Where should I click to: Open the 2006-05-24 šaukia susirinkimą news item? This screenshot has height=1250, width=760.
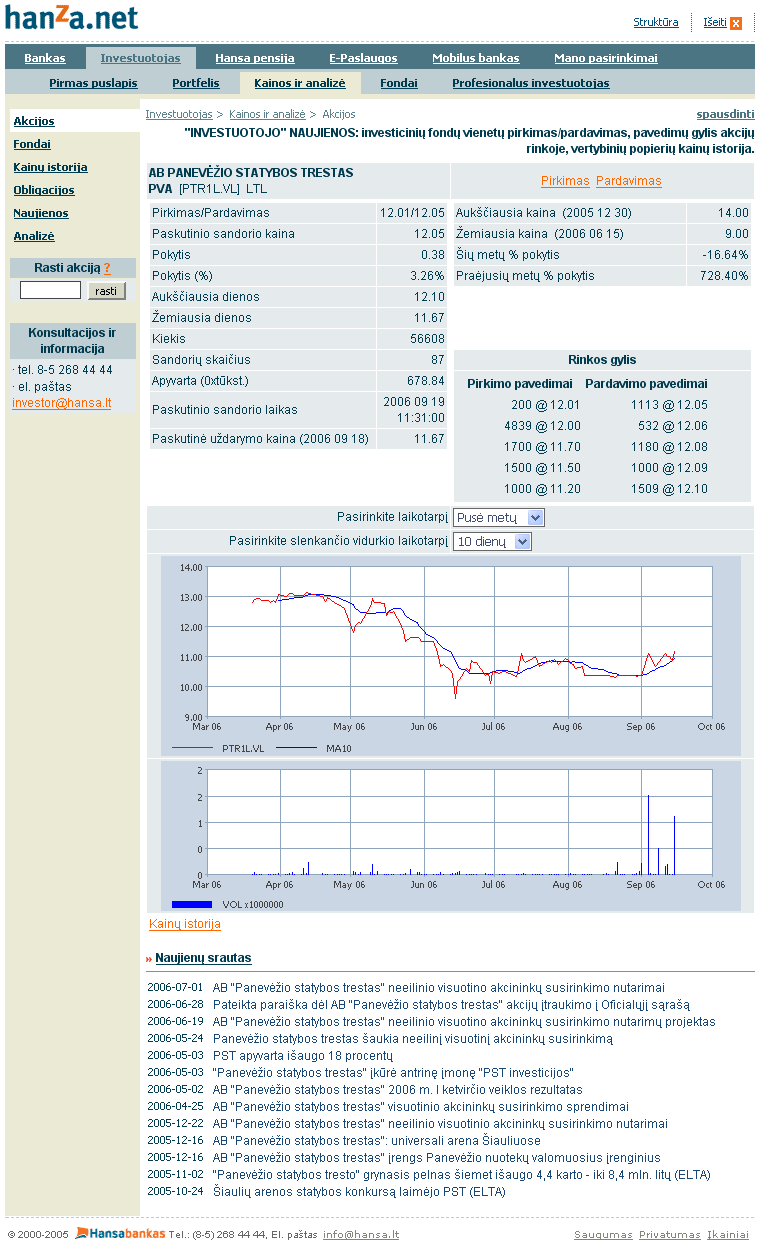[x=413, y=1038]
